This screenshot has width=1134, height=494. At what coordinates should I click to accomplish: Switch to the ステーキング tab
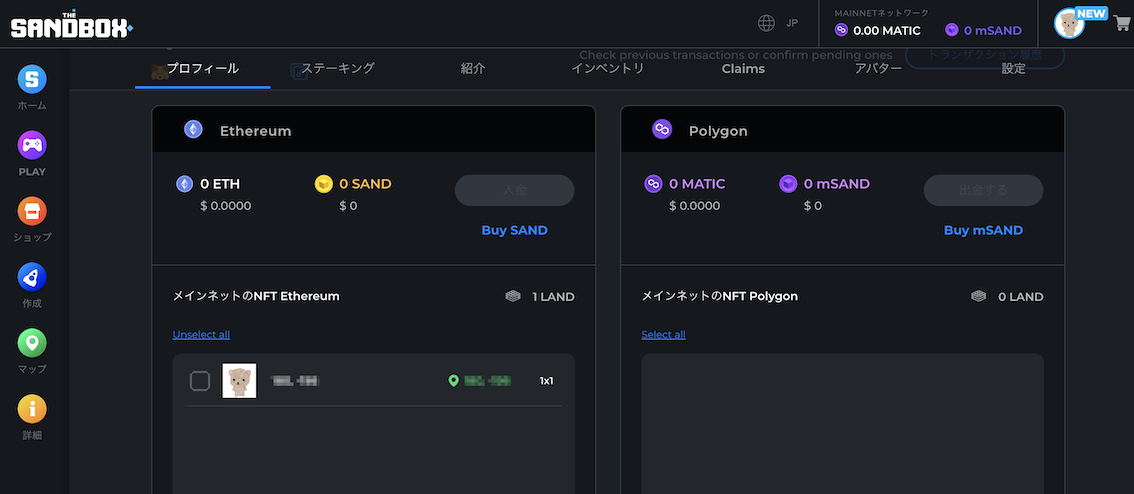pos(338,69)
